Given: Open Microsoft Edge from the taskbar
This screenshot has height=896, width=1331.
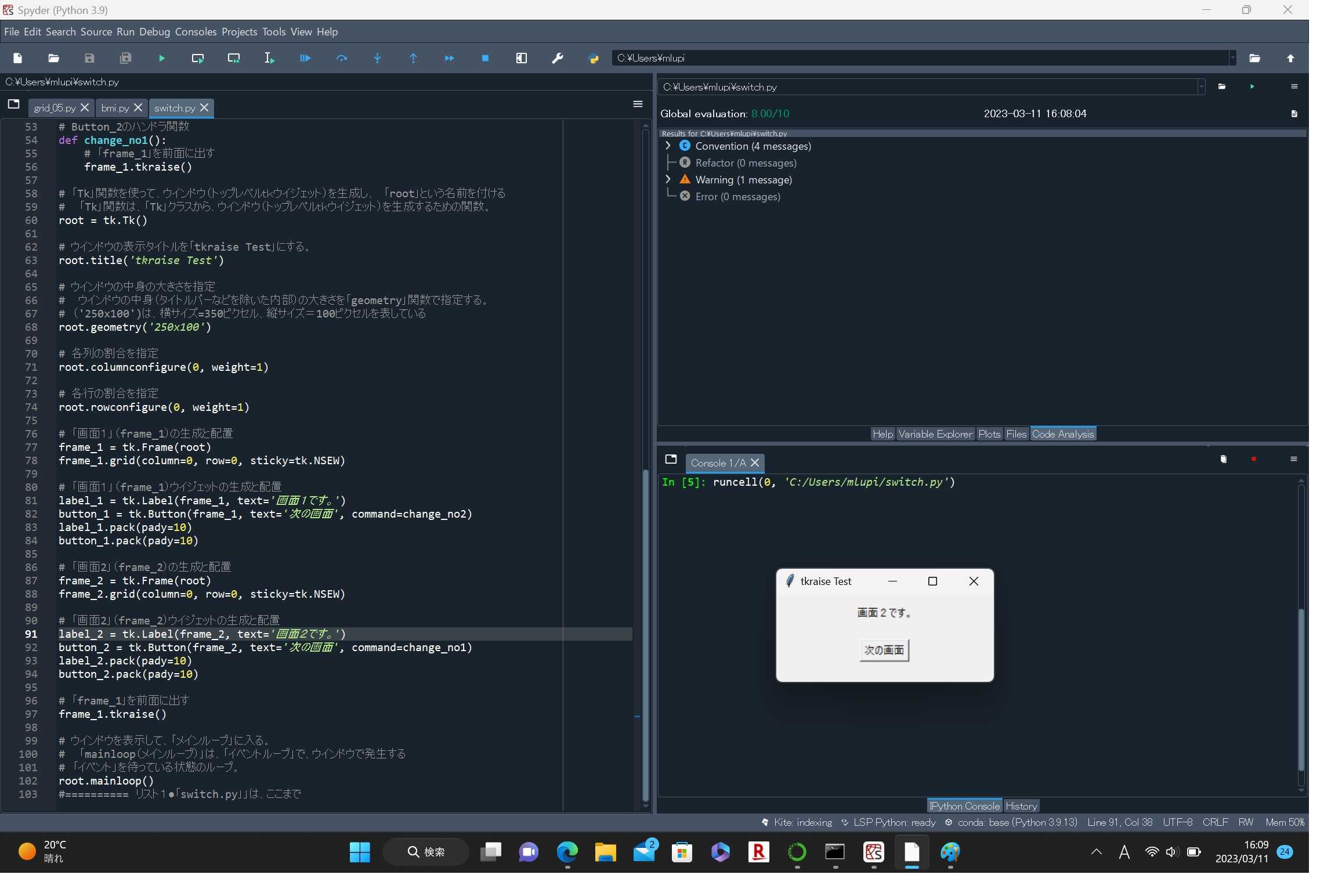Looking at the screenshot, I should click(x=567, y=852).
